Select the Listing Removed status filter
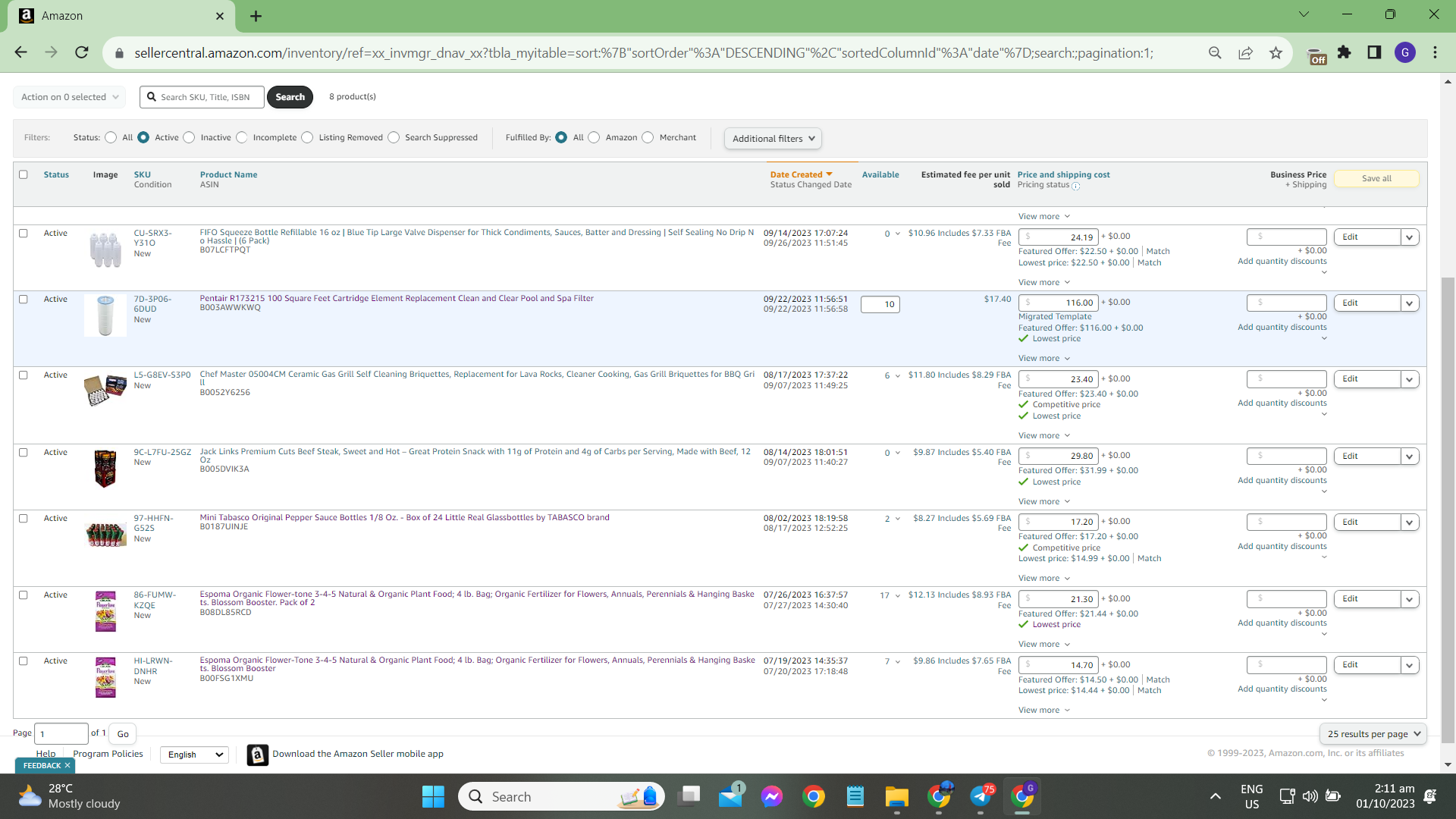 pyautogui.click(x=307, y=137)
